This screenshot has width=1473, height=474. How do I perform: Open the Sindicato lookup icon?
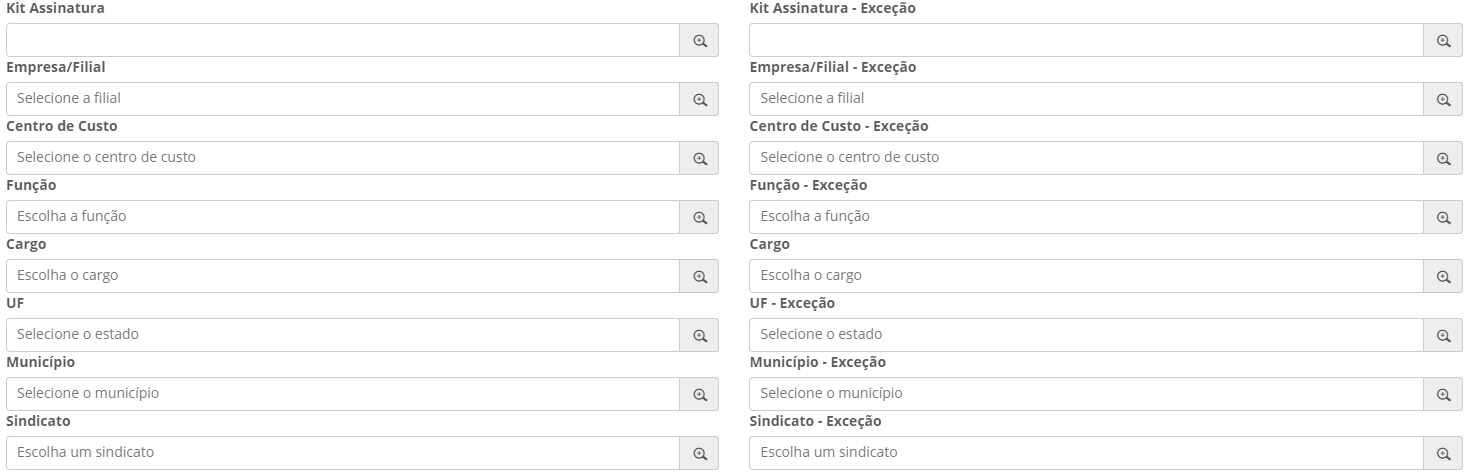[700, 454]
